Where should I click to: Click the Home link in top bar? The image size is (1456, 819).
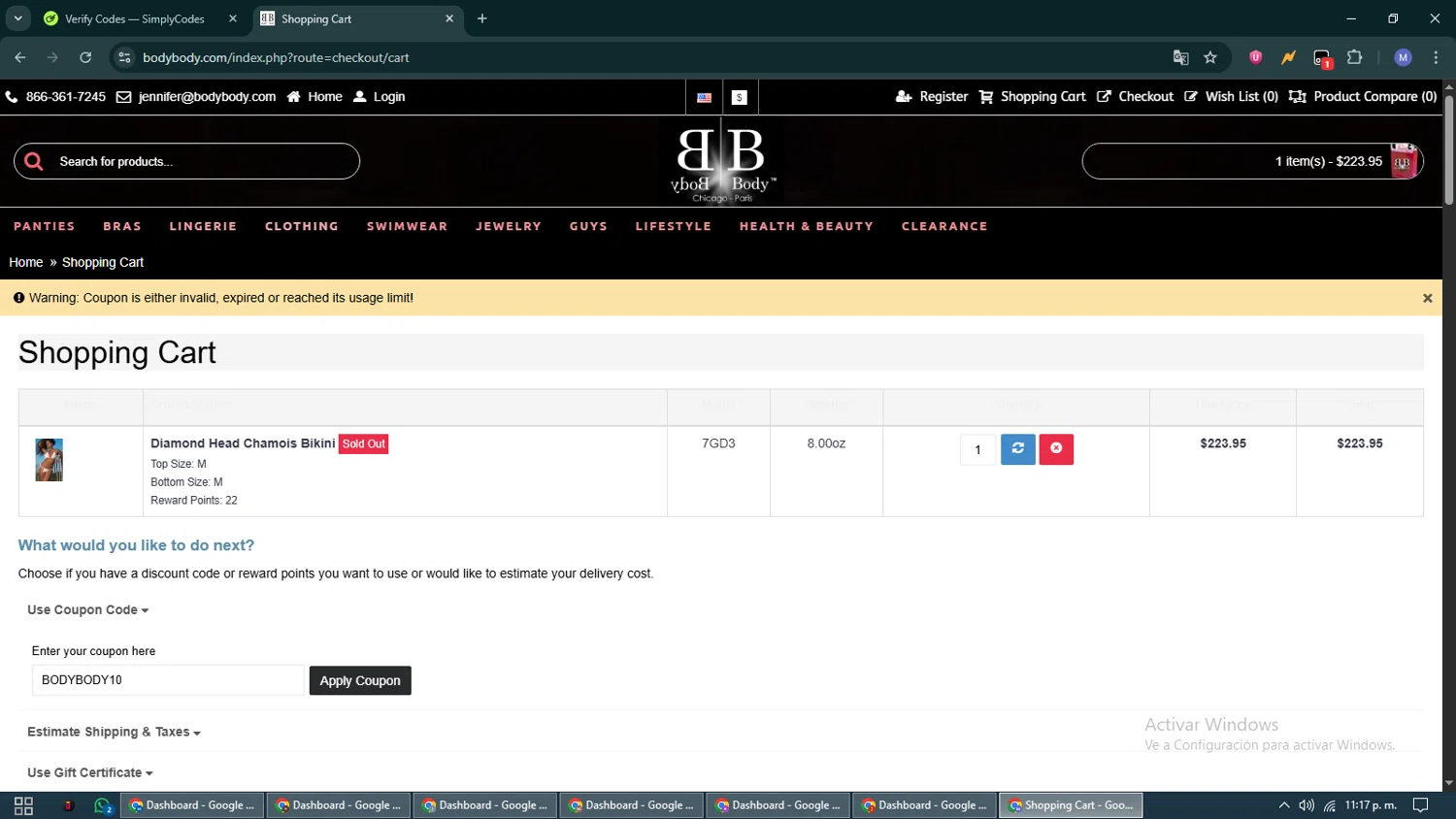click(314, 97)
